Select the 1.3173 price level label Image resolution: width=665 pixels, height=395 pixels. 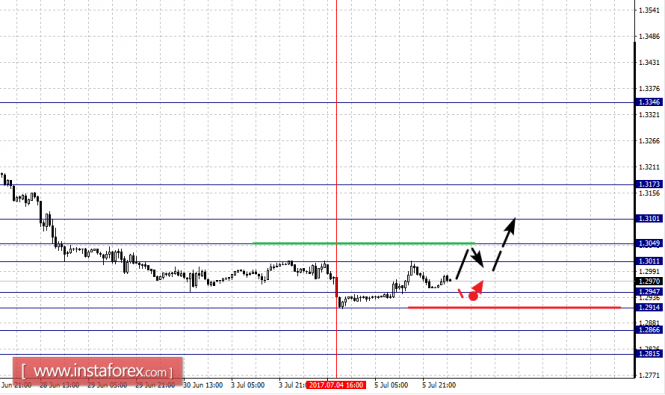click(x=649, y=184)
